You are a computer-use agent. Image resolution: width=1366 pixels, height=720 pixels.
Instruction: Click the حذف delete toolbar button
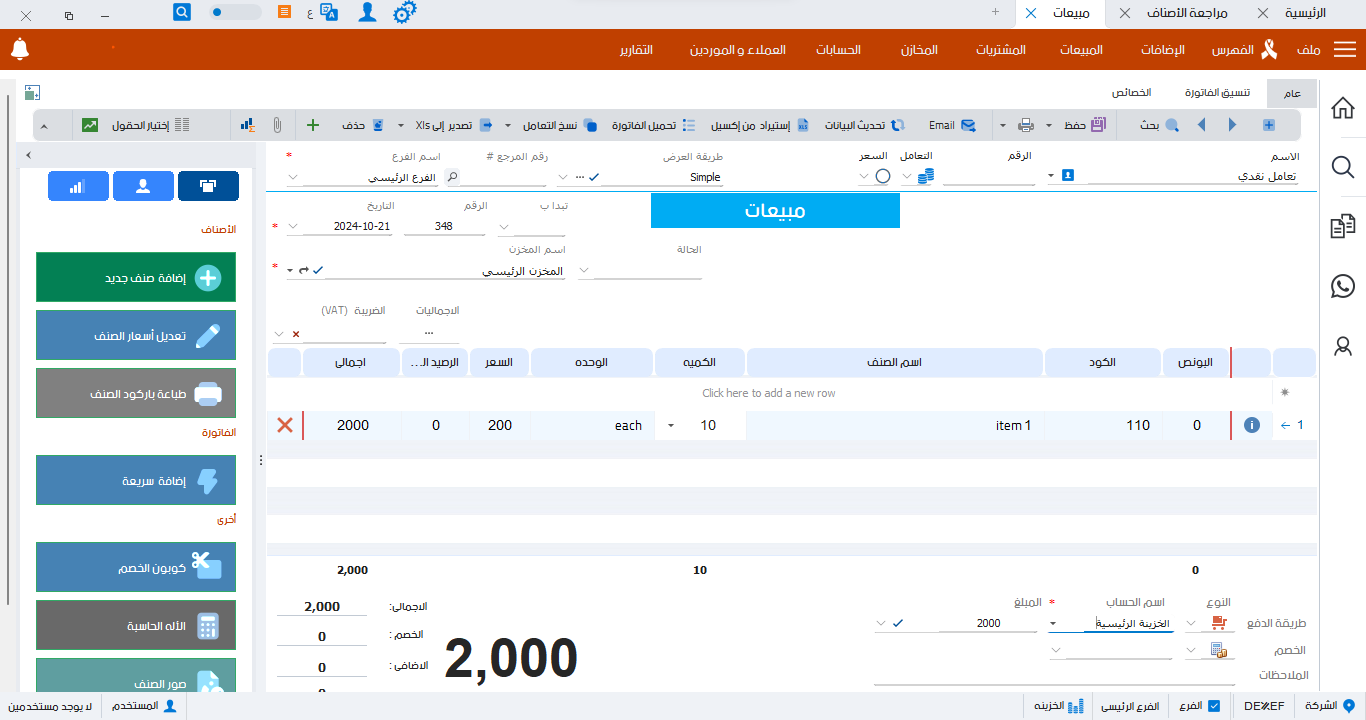coord(362,125)
